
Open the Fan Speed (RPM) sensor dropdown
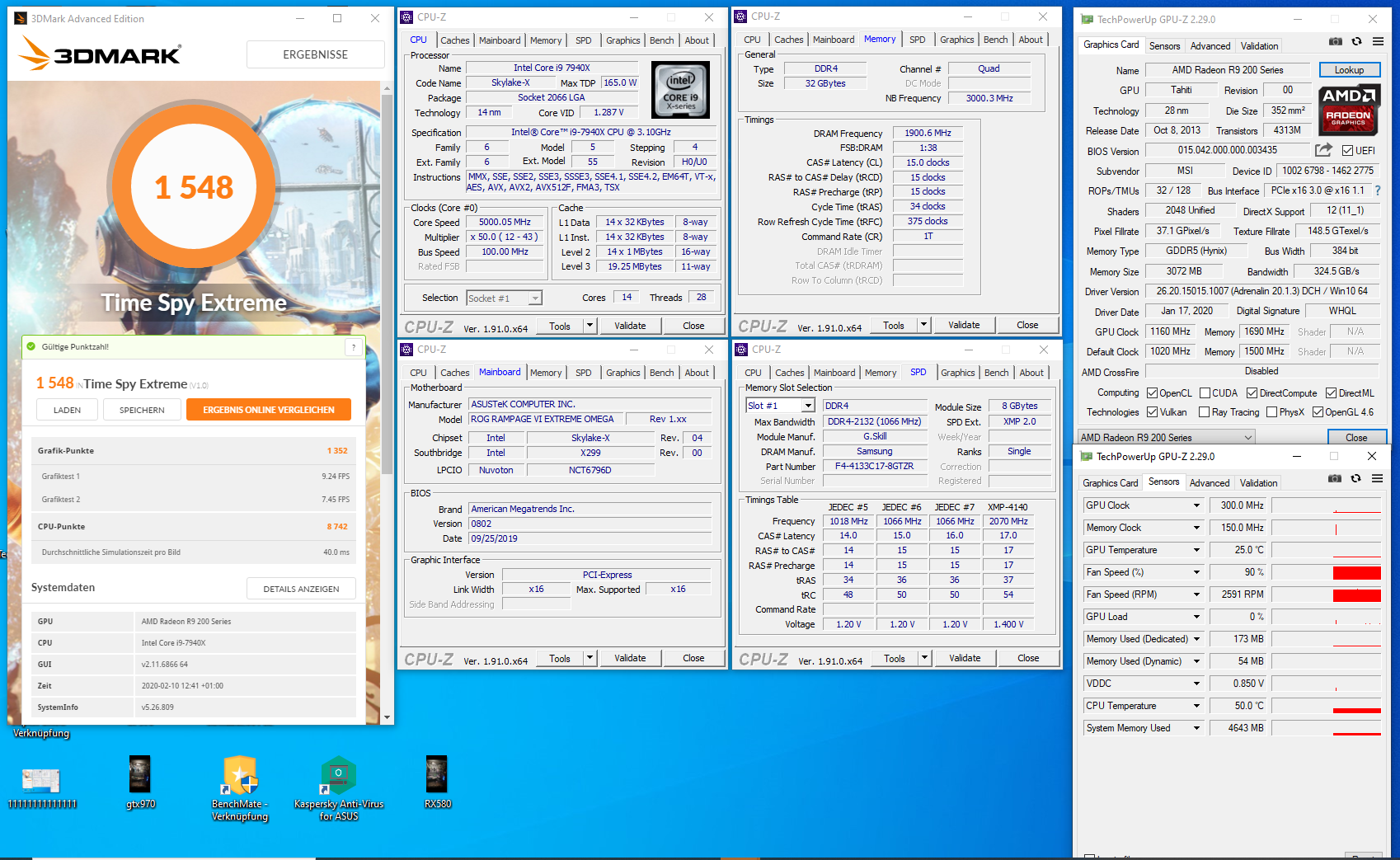[1196, 594]
